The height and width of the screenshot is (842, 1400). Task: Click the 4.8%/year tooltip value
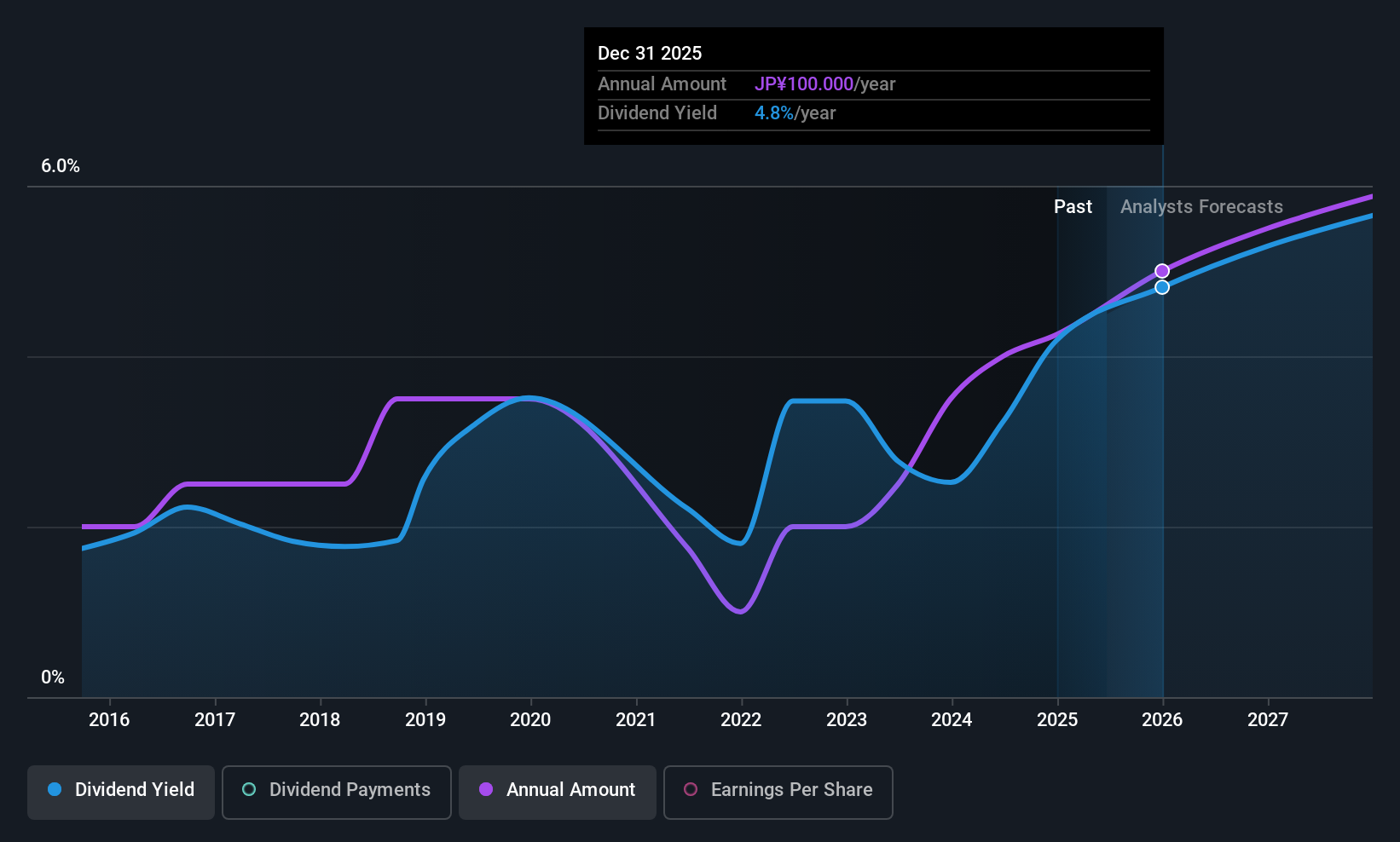click(x=795, y=113)
